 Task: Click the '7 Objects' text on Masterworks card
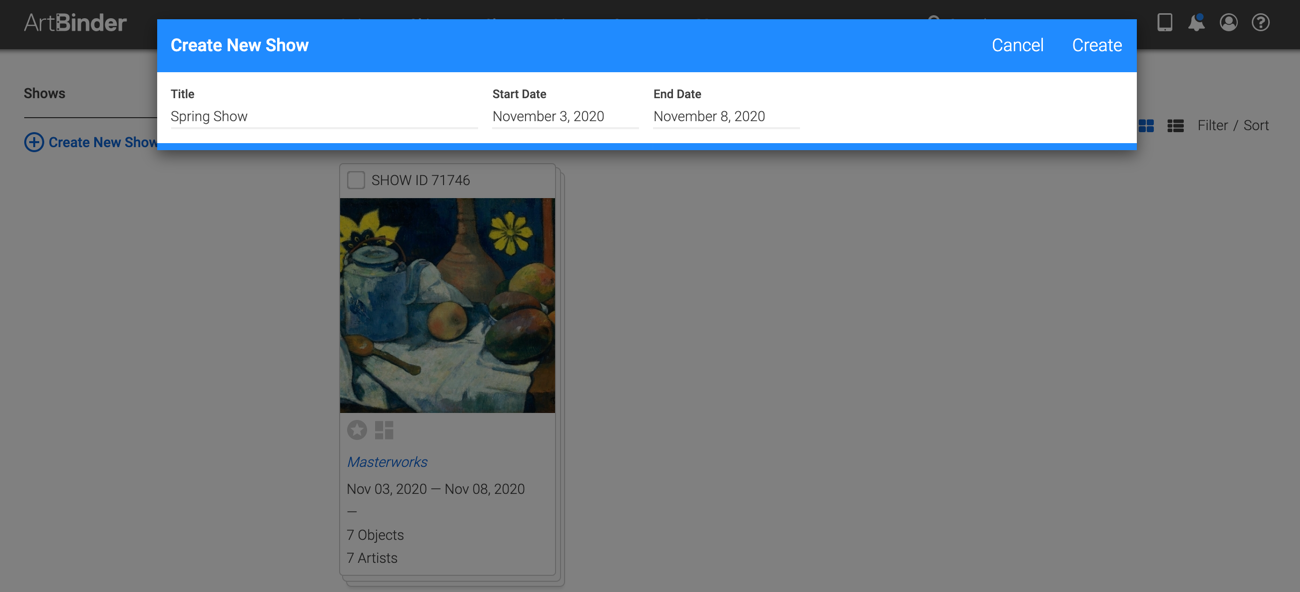(x=375, y=535)
